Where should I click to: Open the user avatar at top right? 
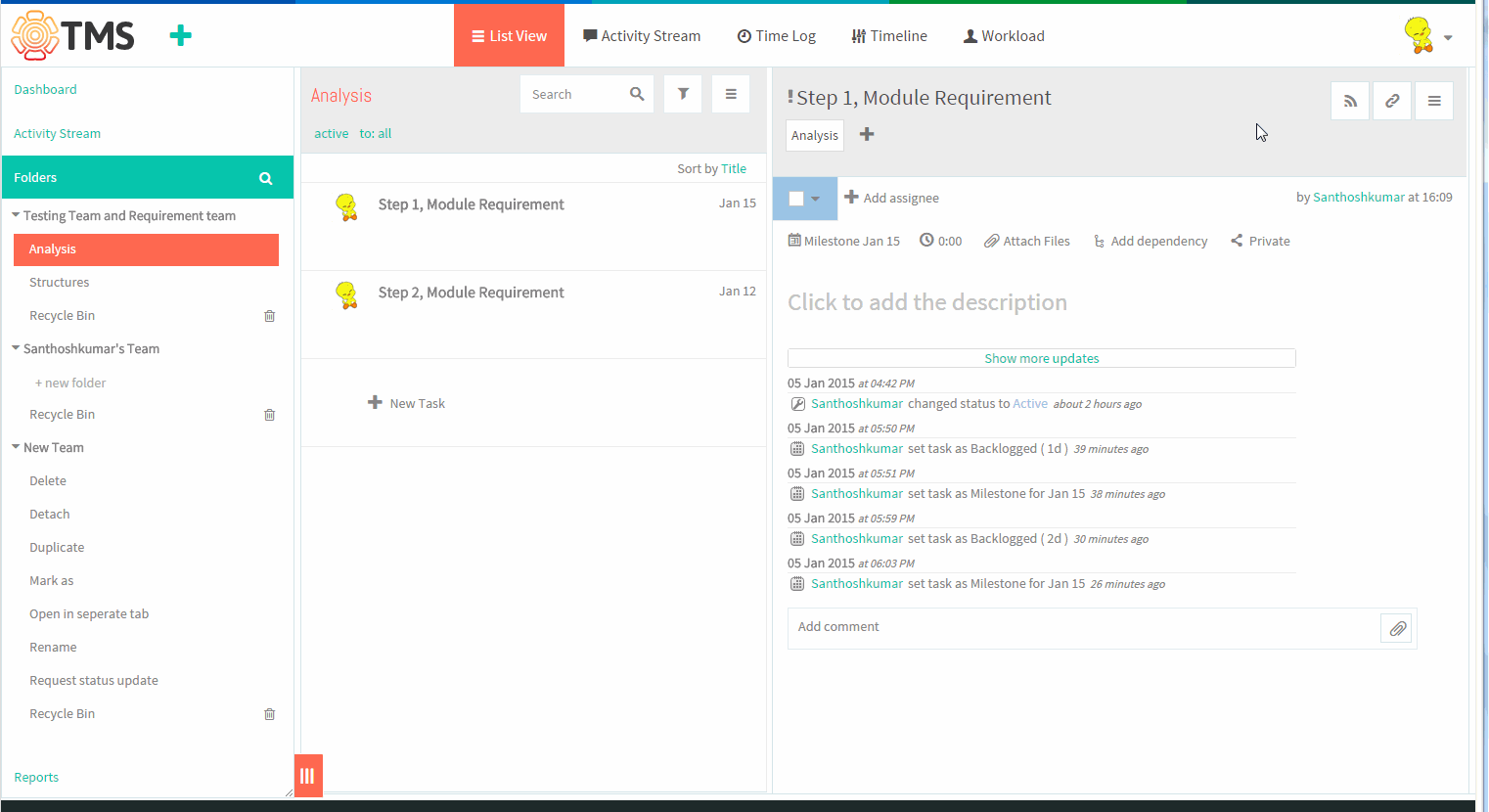point(1419,35)
